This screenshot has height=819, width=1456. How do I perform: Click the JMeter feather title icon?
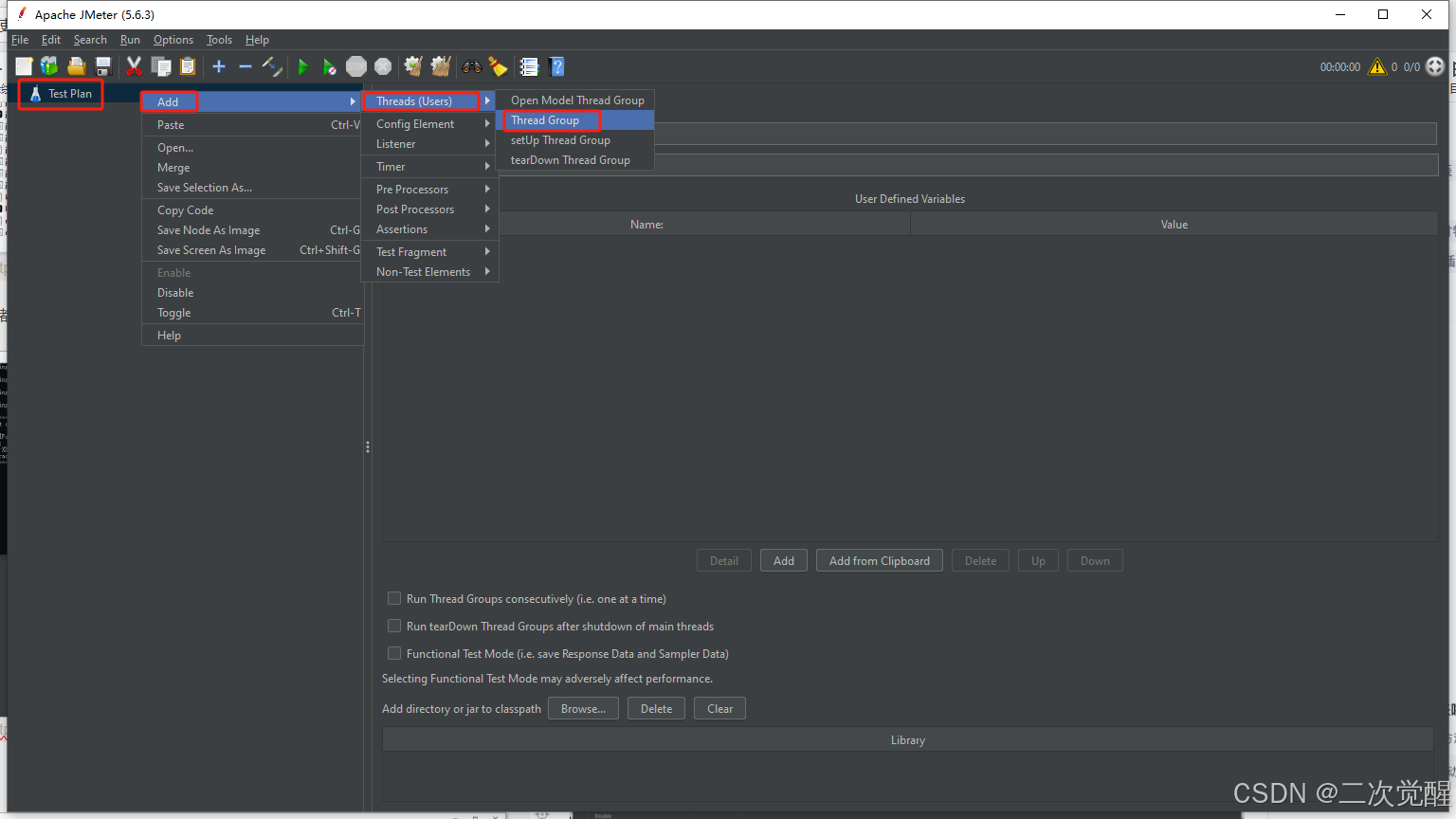click(21, 13)
